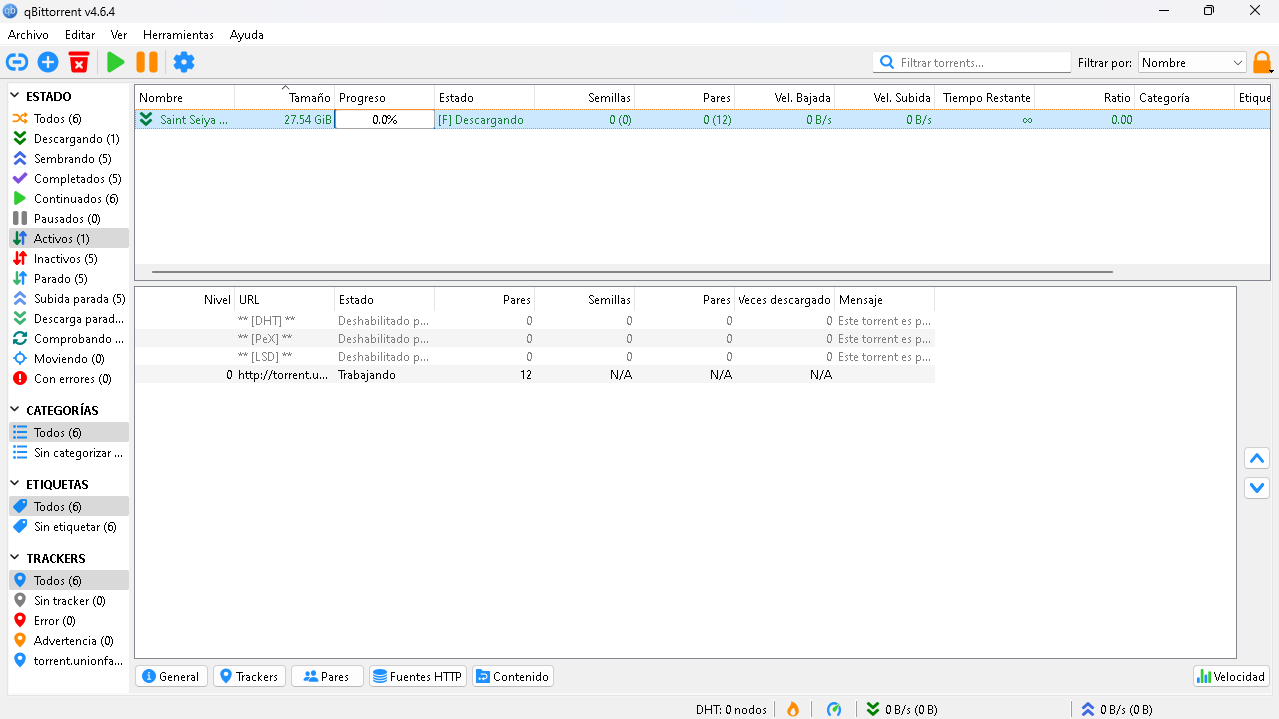Click the add torrent file plus icon
This screenshot has width=1279, height=719.
click(48, 62)
